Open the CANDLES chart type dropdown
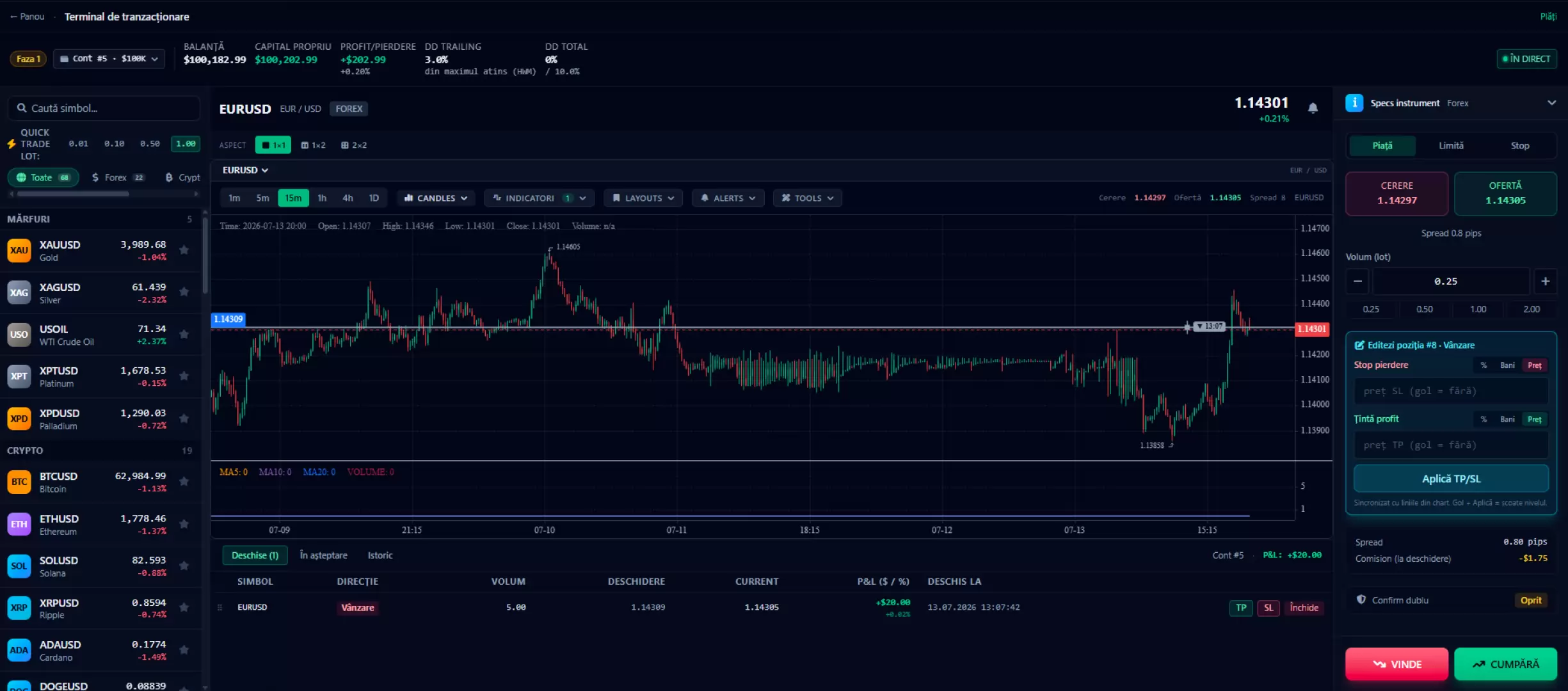The width and height of the screenshot is (1568, 691). click(435, 198)
